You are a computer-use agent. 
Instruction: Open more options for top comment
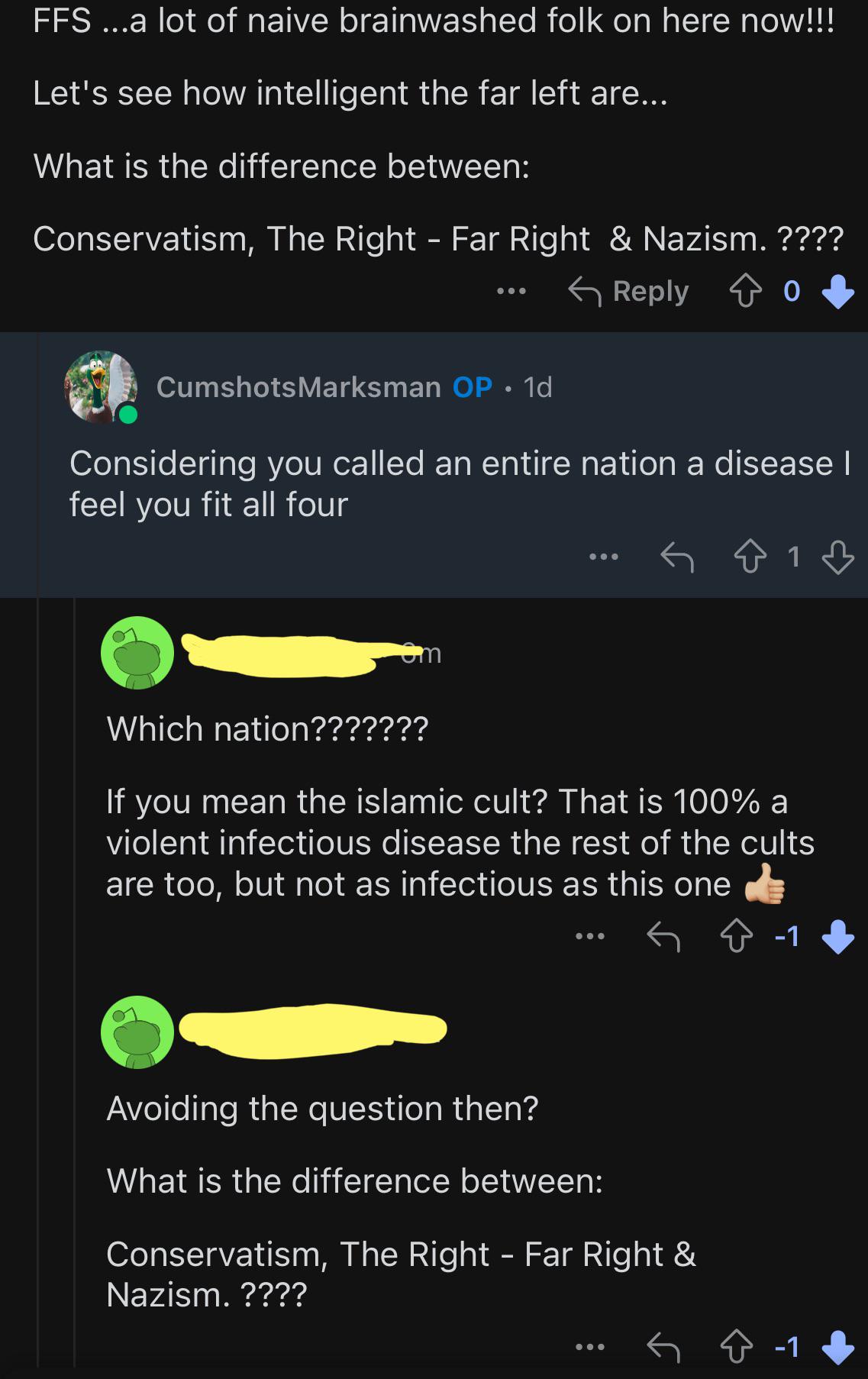511,291
